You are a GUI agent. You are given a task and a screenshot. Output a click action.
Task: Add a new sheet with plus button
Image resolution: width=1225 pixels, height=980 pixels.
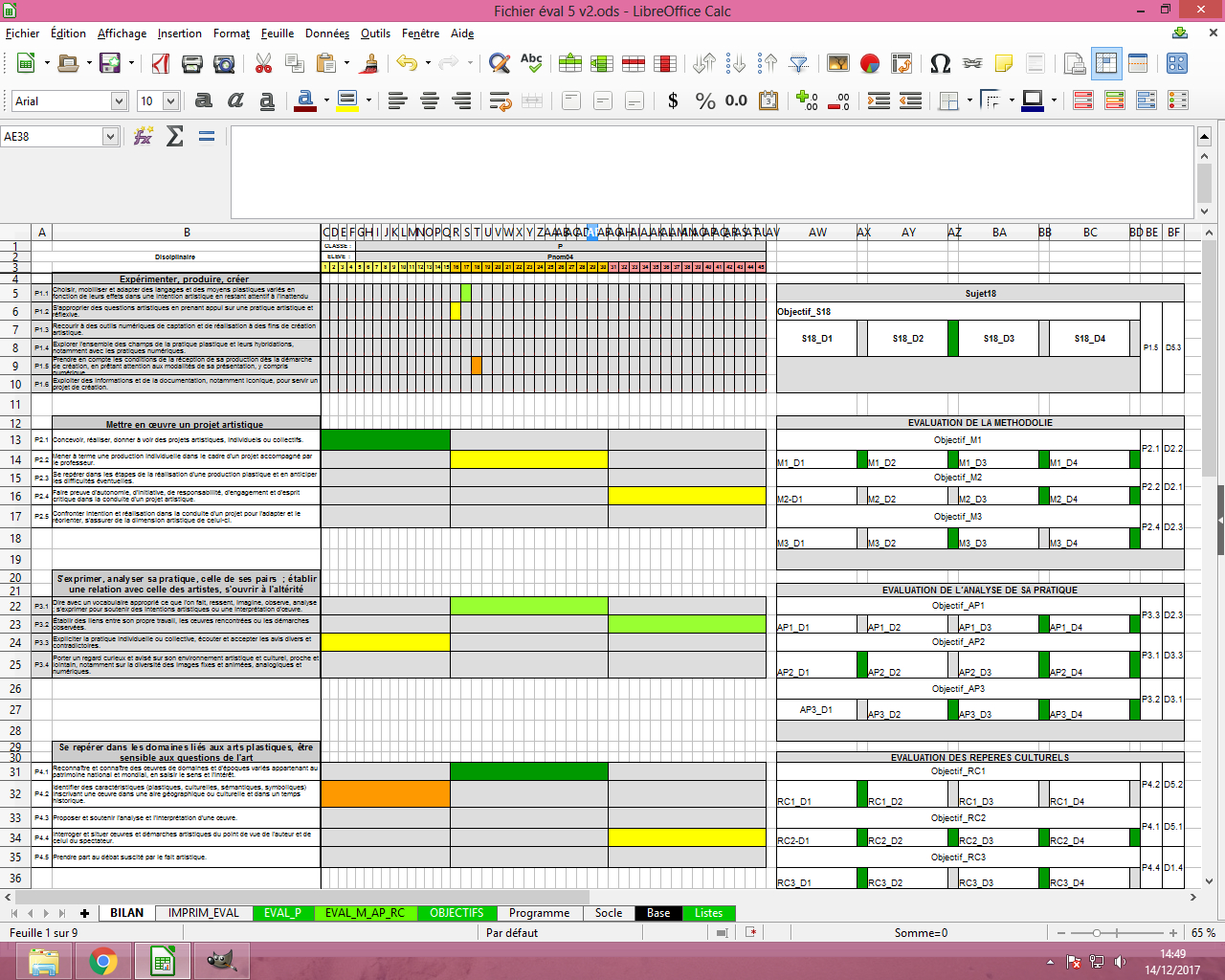click(x=84, y=913)
